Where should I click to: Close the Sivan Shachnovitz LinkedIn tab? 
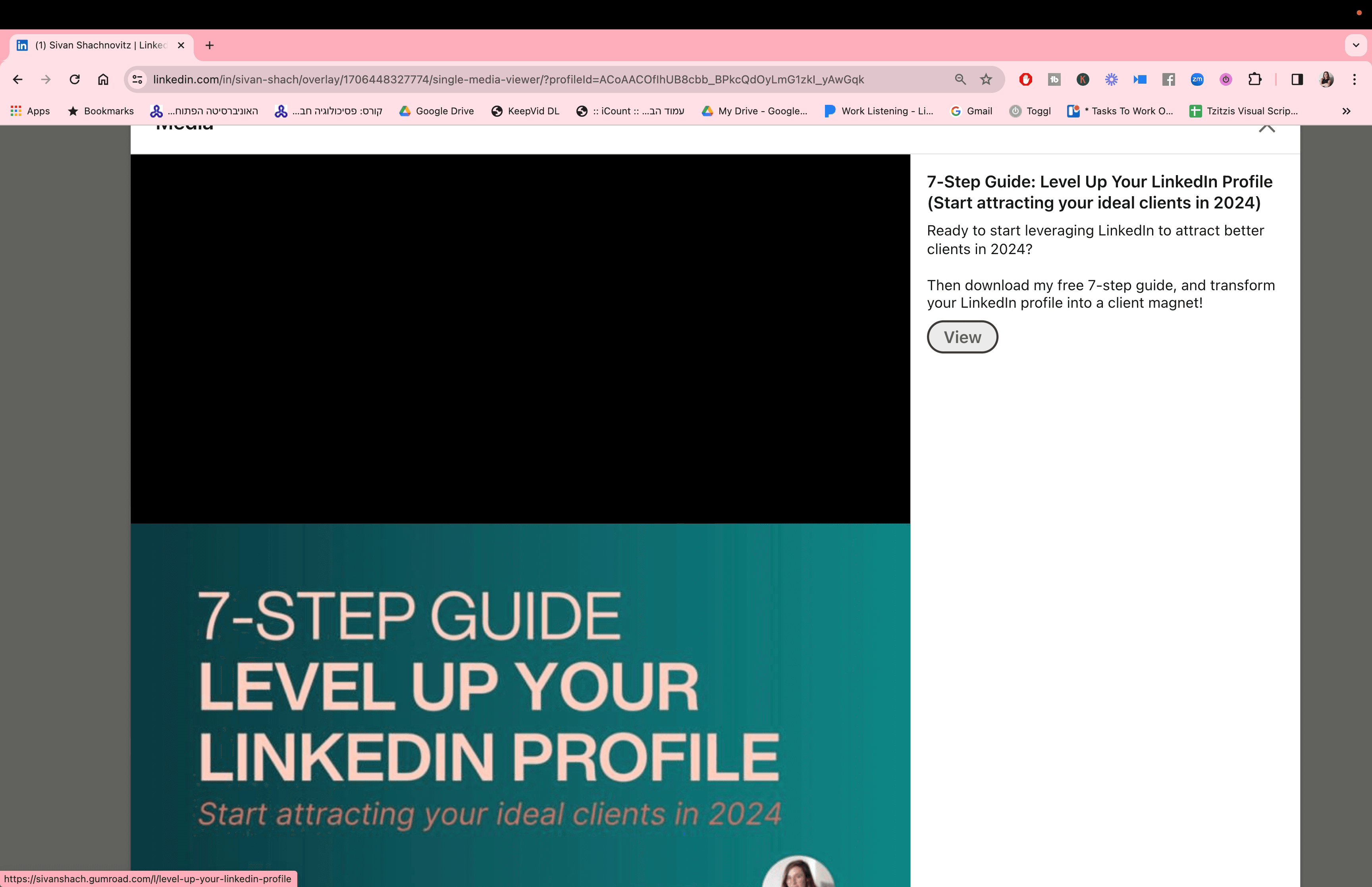coord(181,45)
